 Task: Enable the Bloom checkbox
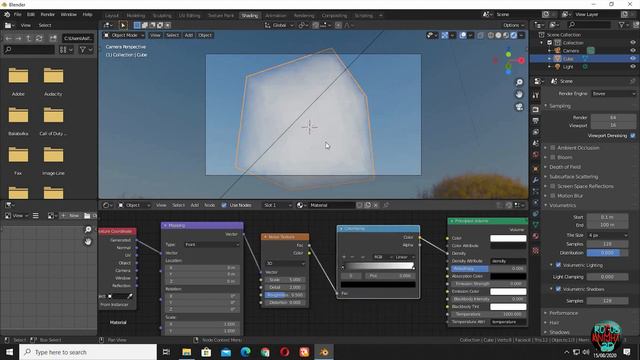tap(553, 158)
